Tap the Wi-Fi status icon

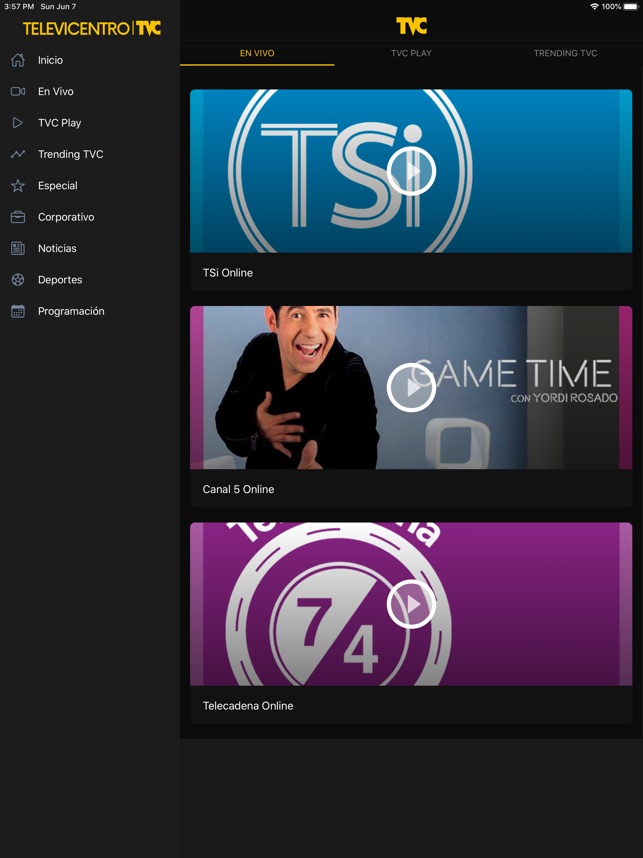pyautogui.click(x=594, y=7)
